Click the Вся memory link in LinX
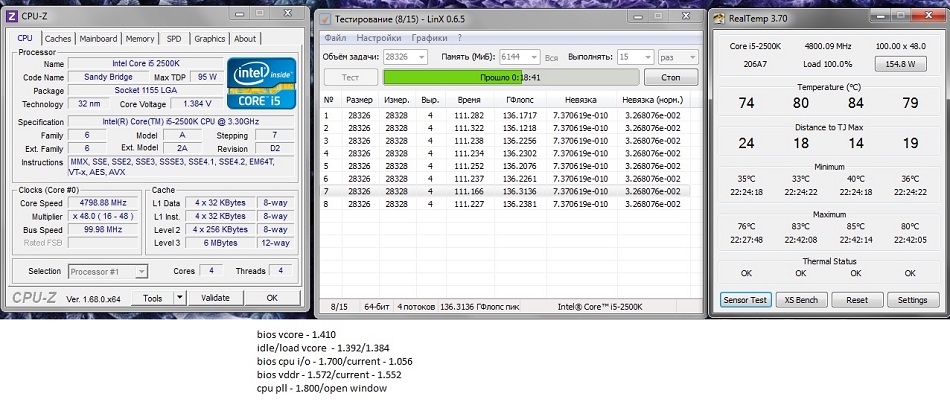950x402 pixels. (551, 58)
